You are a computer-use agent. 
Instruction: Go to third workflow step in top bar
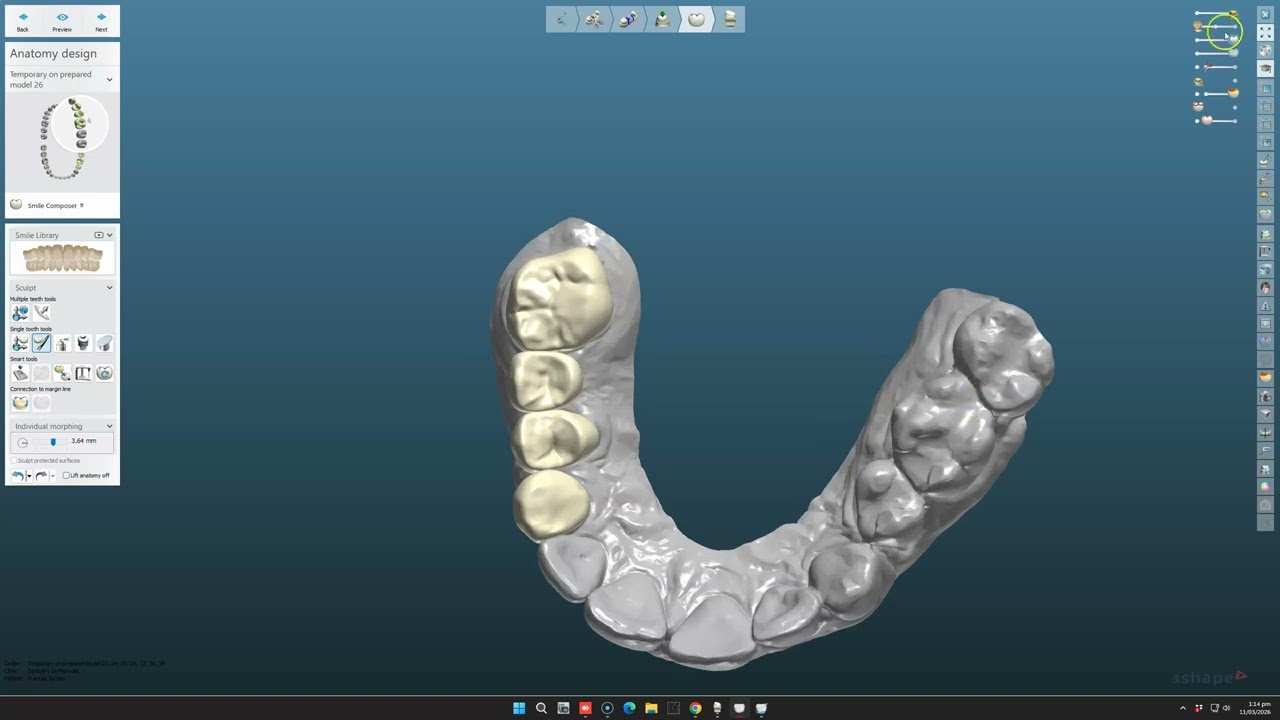[628, 19]
